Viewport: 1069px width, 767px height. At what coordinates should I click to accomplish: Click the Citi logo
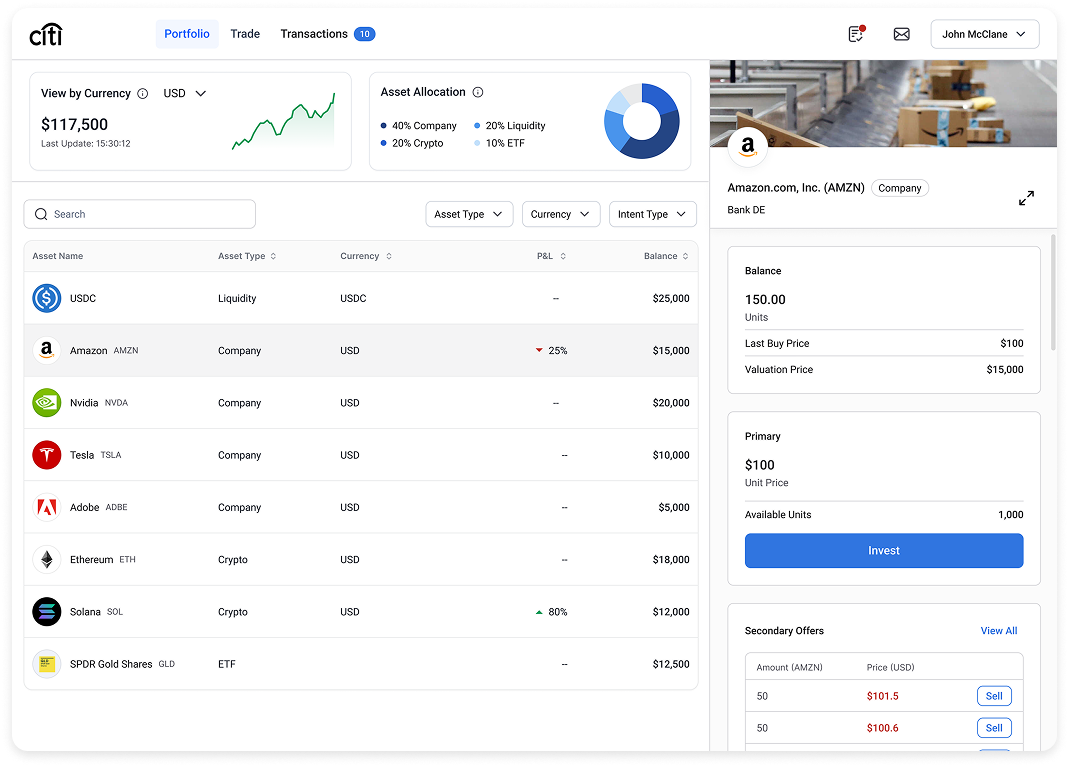[46, 33]
